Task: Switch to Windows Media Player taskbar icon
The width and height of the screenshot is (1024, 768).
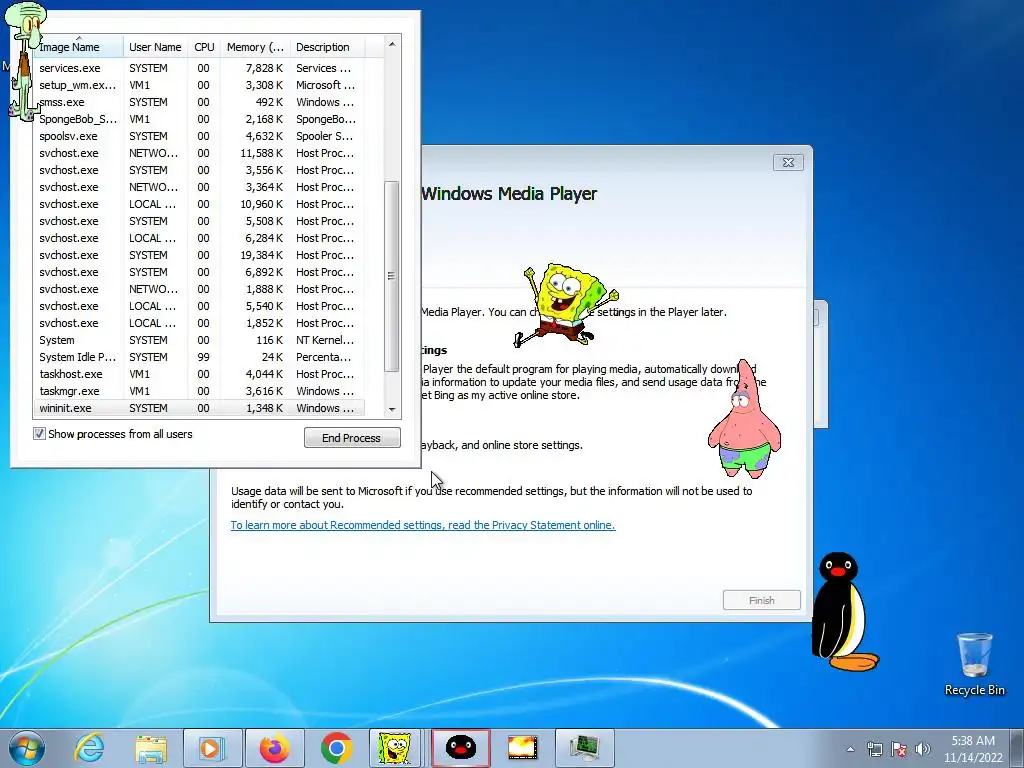Action: point(212,748)
